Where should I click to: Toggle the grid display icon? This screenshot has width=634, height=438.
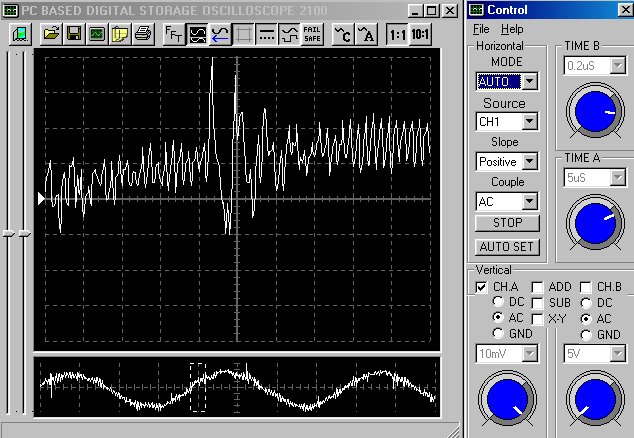coord(243,33)
